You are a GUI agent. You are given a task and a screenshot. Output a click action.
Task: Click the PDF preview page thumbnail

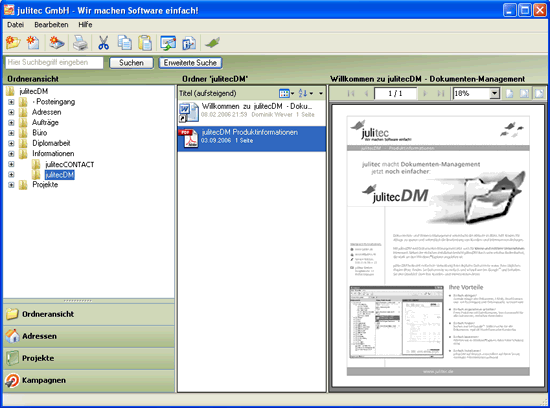tap(438, 246)
